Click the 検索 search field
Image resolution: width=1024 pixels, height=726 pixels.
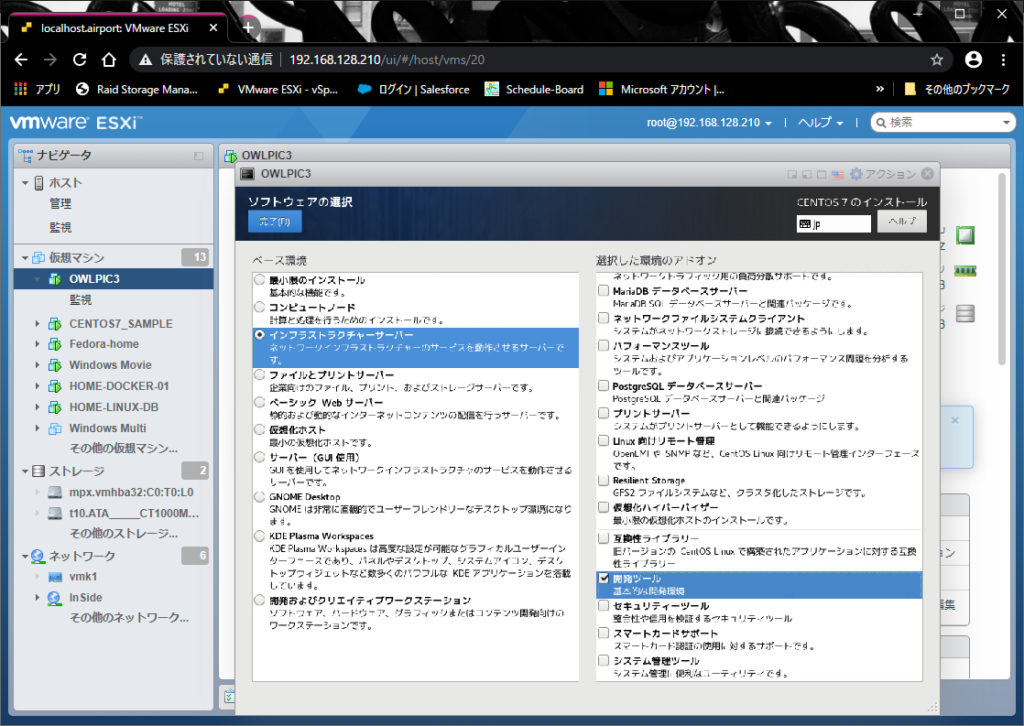tap(944, 123)
